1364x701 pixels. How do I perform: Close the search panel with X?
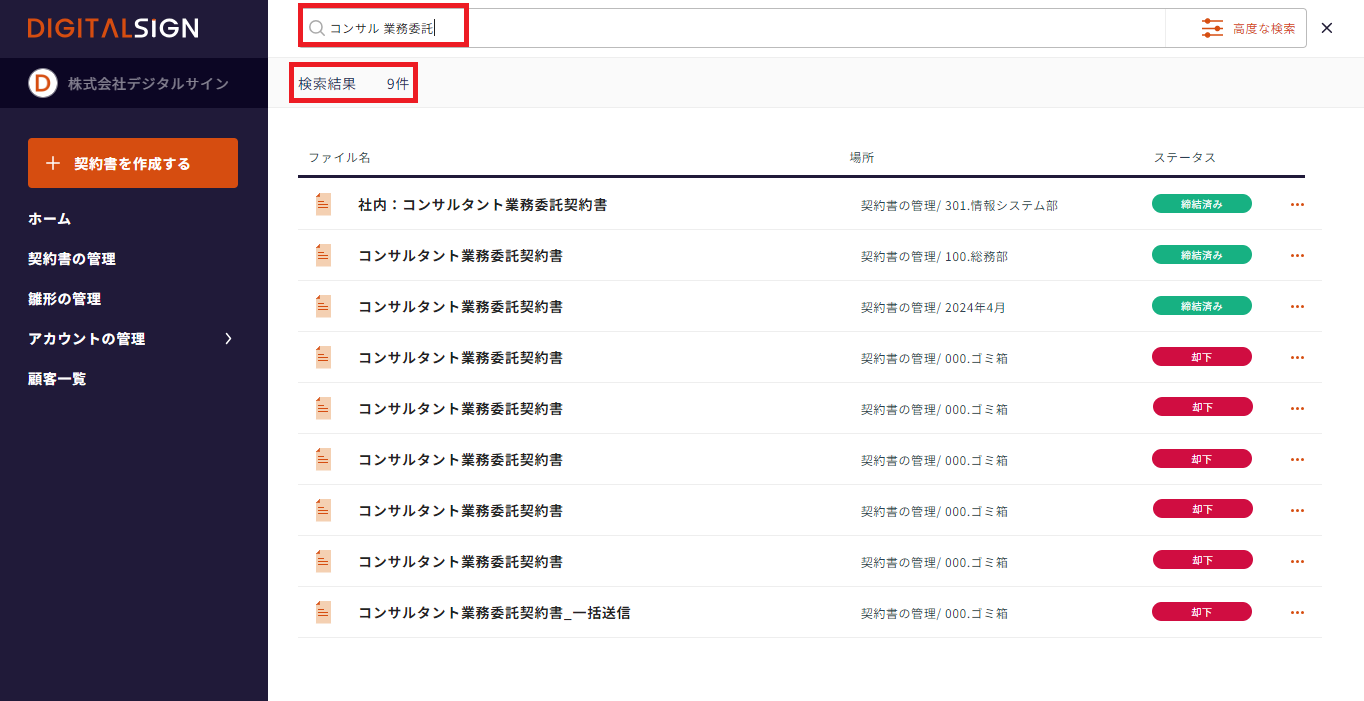(x=1327, y=28)
